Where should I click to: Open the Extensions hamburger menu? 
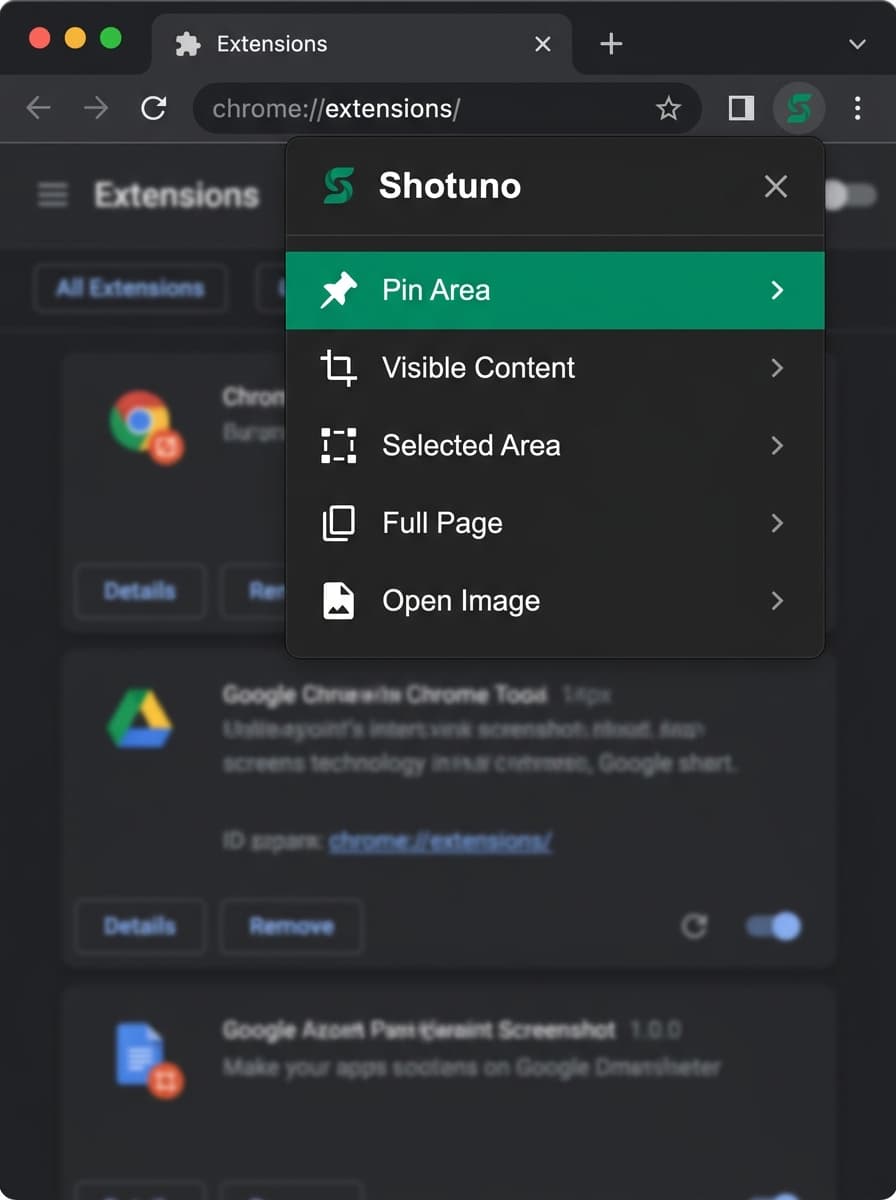coord(52,195)
